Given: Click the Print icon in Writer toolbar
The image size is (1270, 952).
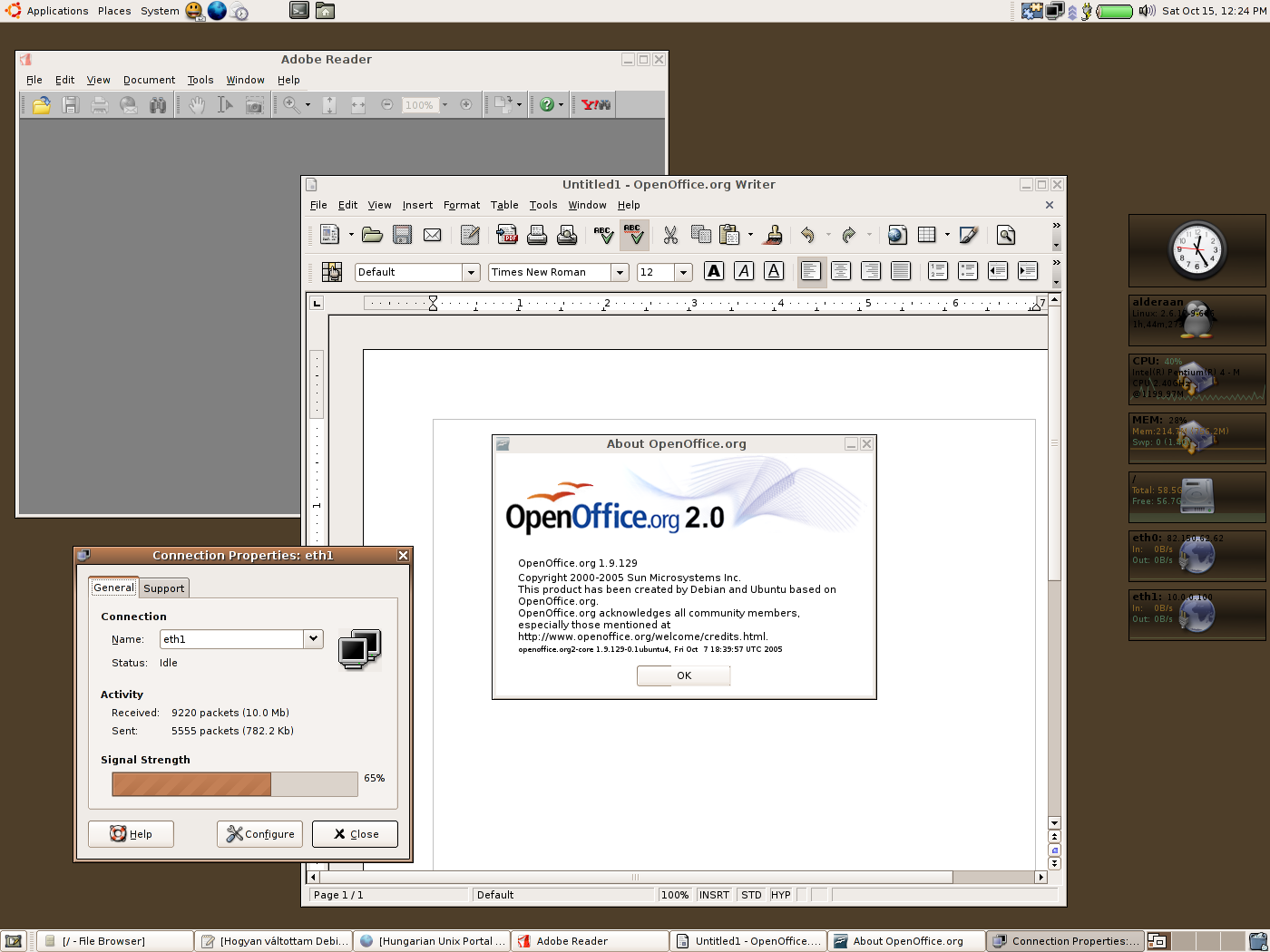Looking at the screenshot, I should pyautogui.click(x=537, y=235).
